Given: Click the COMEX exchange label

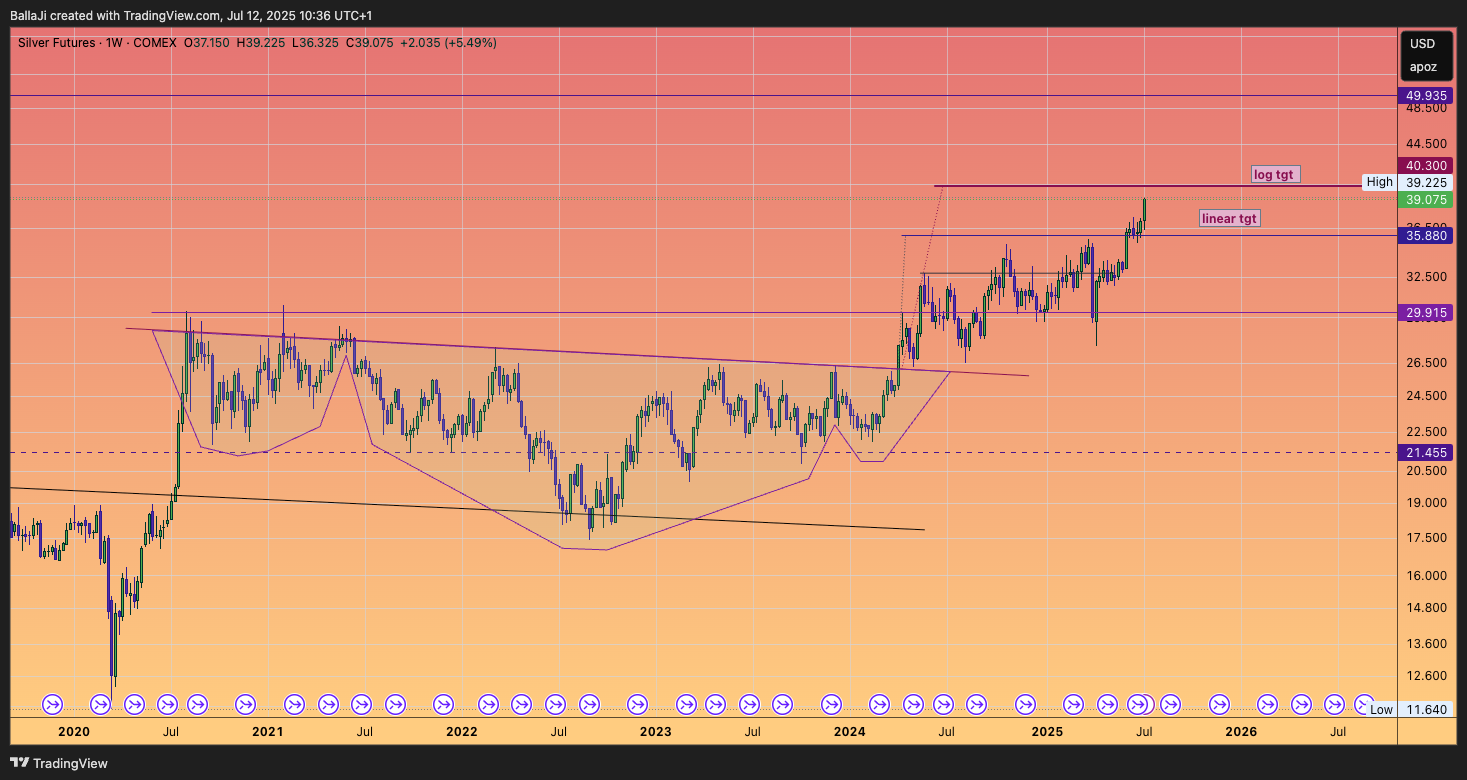Looking at the screenshot, I should pyautogui.click(x=154, y=43).
